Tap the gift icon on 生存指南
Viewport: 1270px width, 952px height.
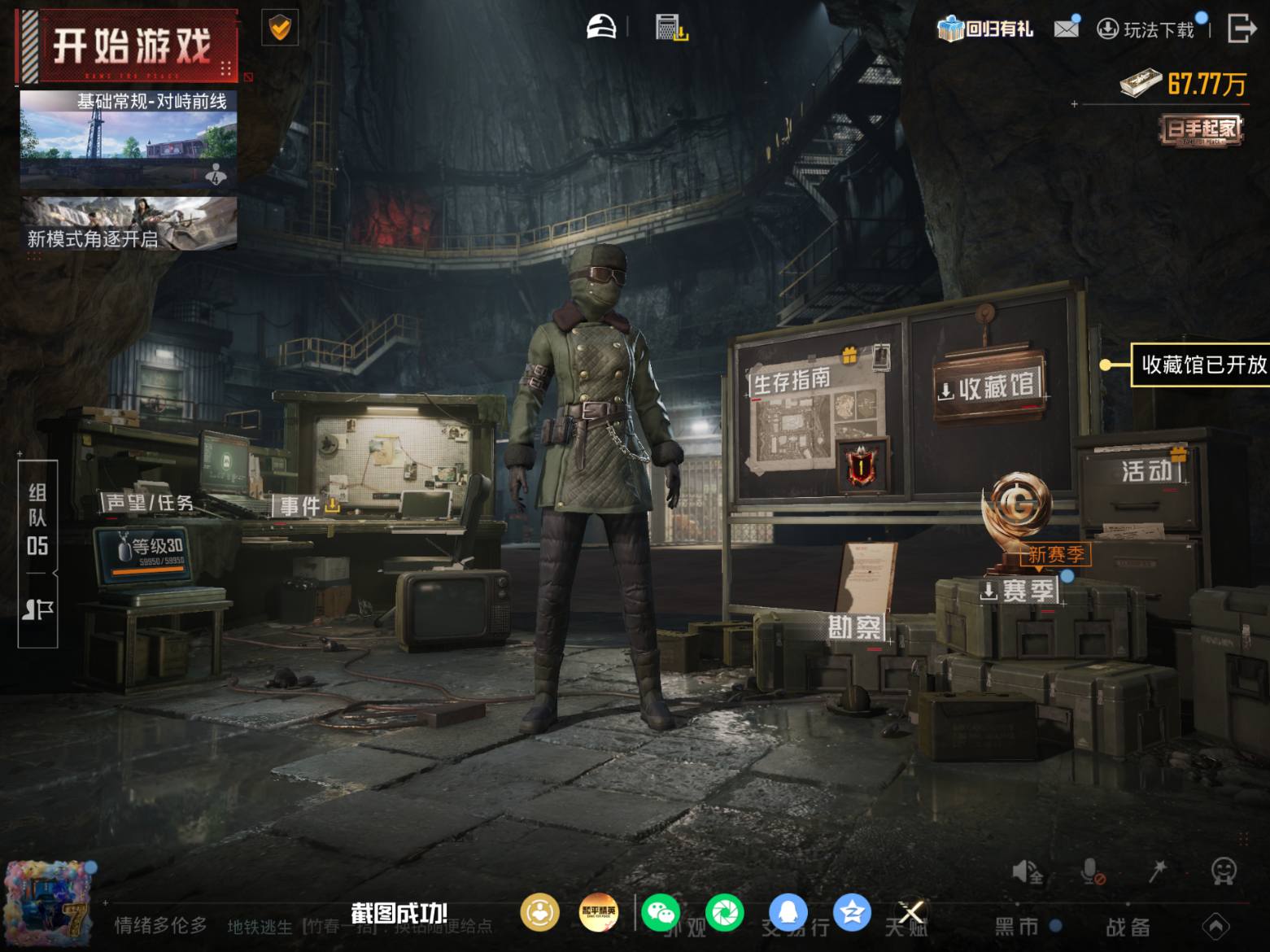(x=849, y=355)
